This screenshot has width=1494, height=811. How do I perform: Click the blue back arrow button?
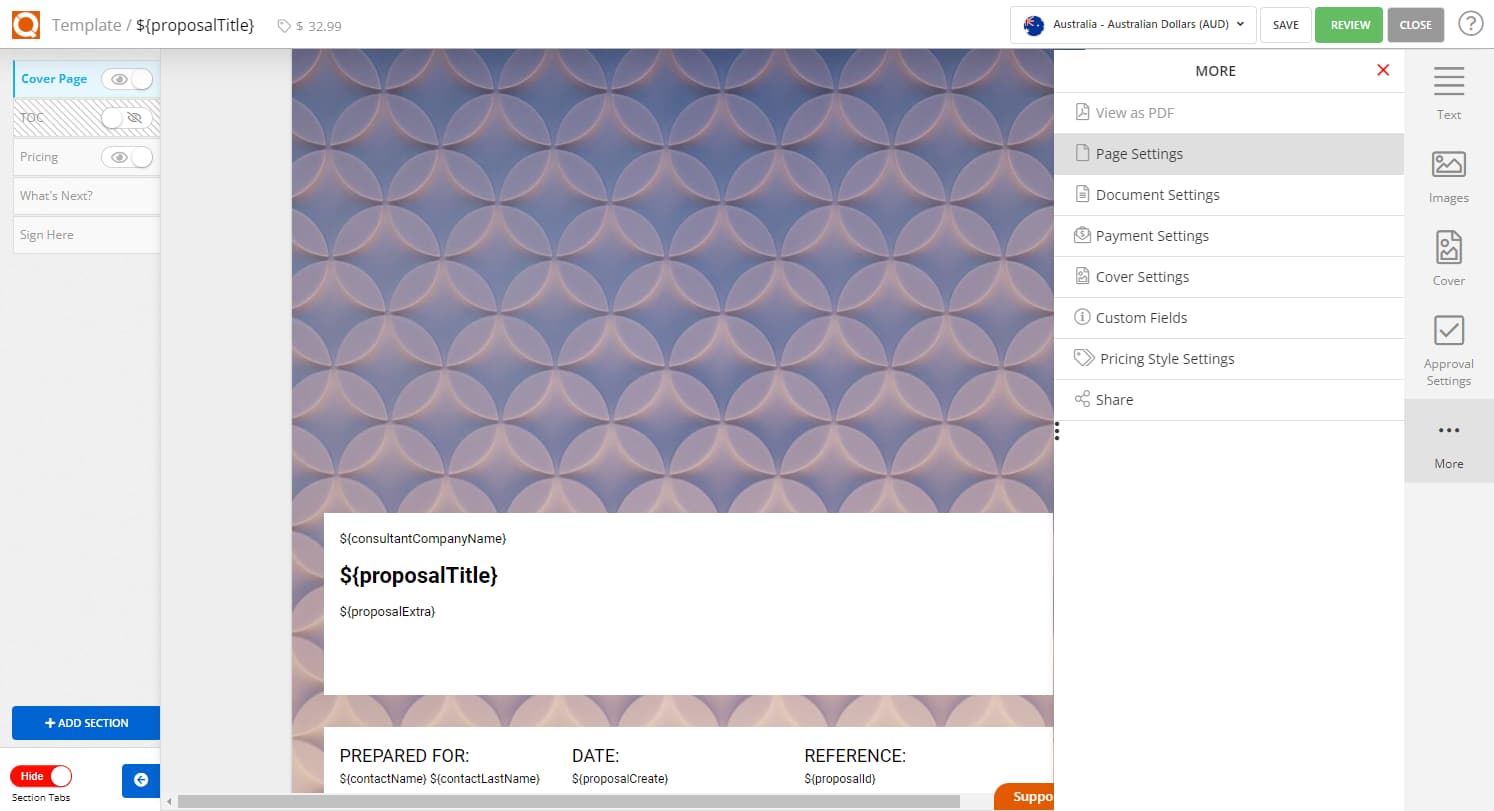(x=141, y=780)
